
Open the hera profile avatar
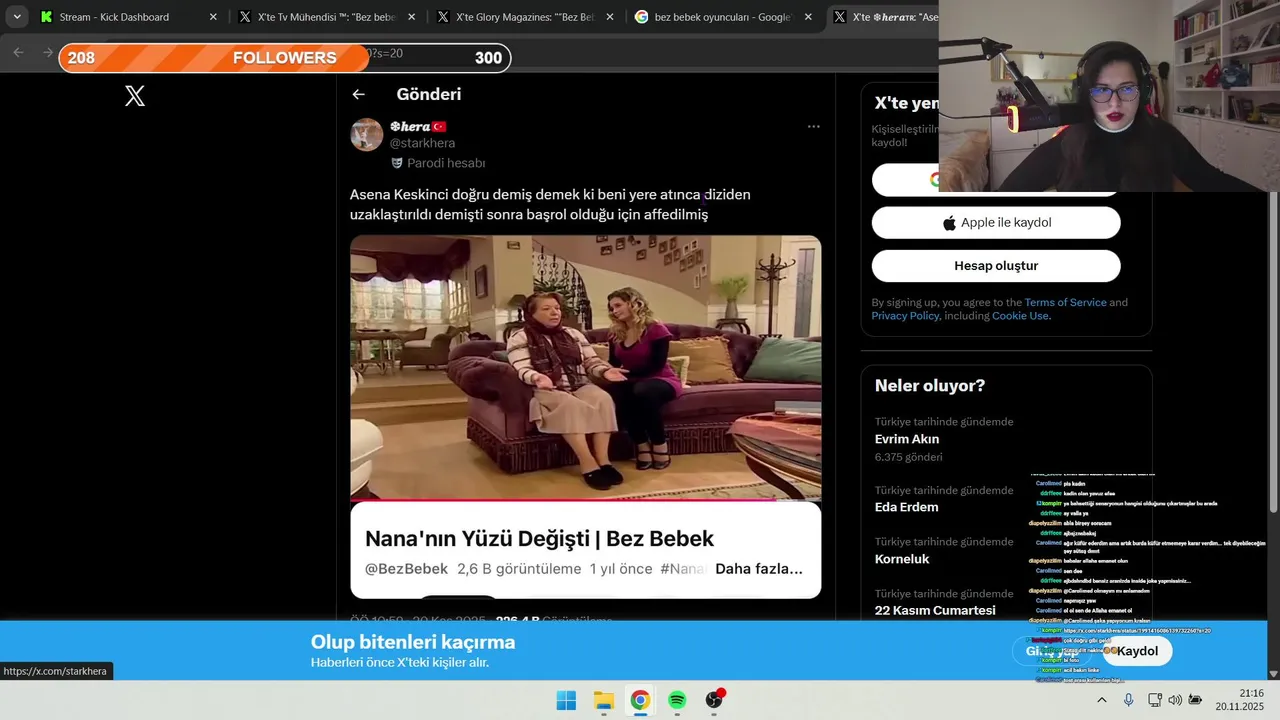tap(366, 135)
